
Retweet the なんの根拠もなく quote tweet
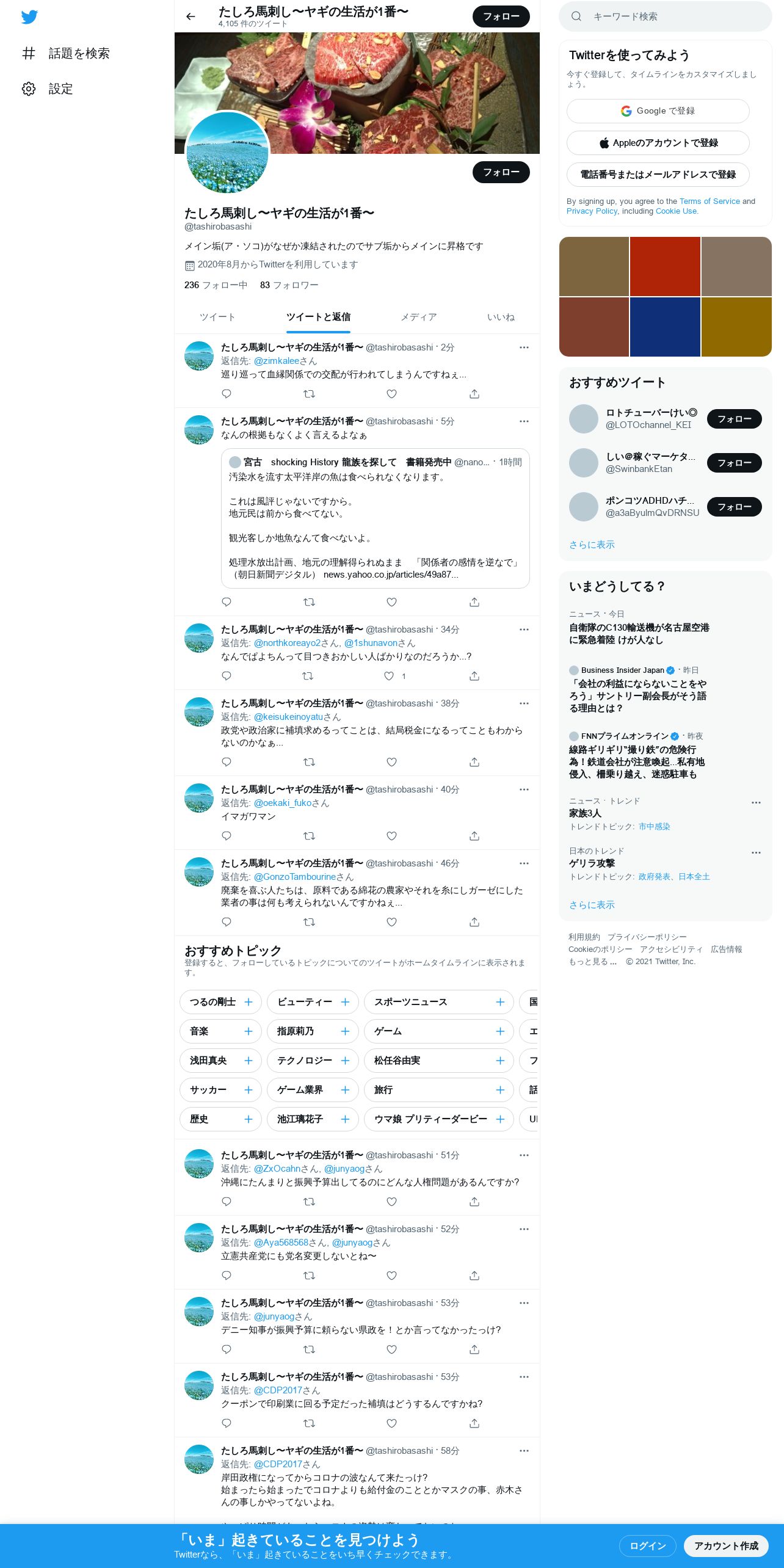[x=309, y=602]
